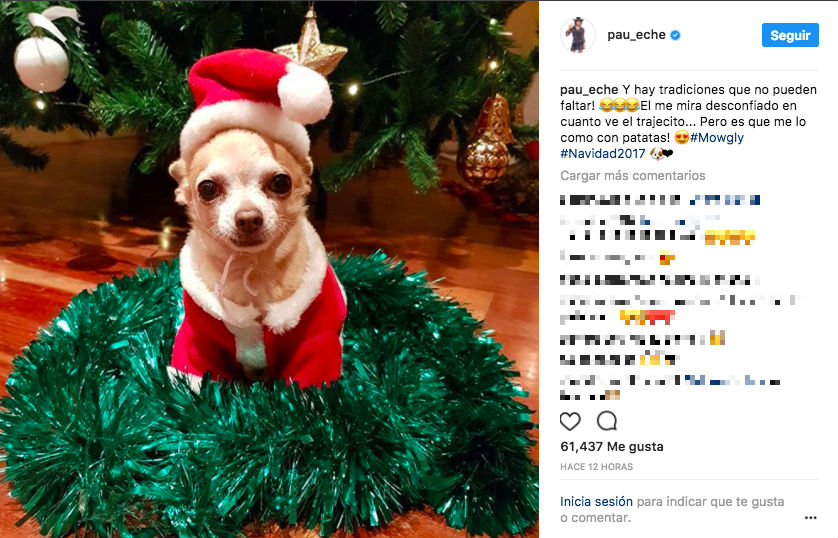
Task: Click the blue verified badge next to pau_eche
Action: click(675, 35)
